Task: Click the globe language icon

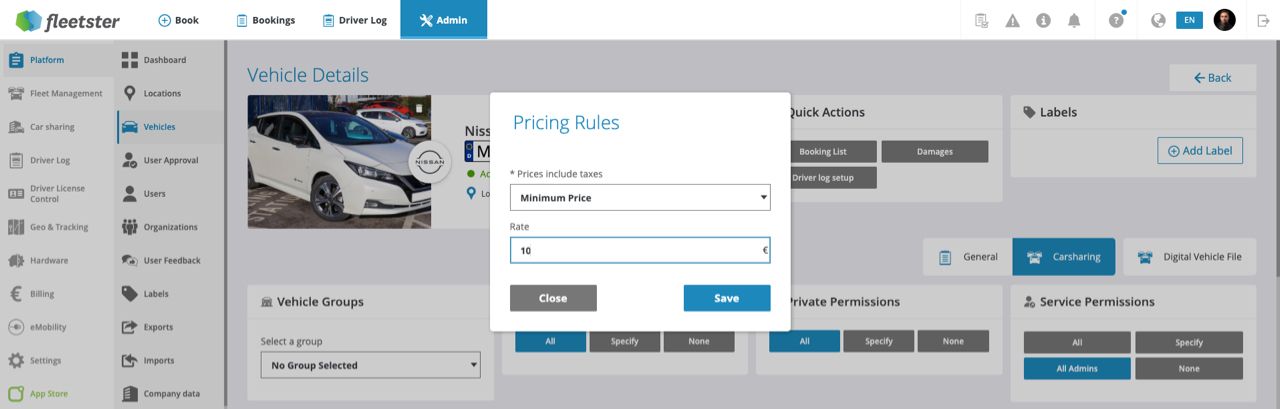Action: (1158, 20)
